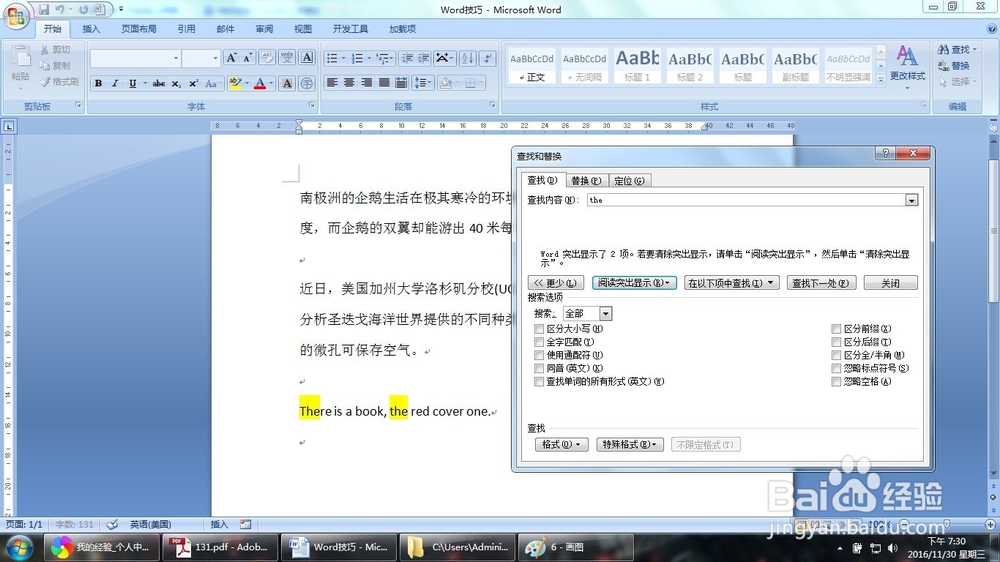
Task: Apply the 标题 1 style
Action: coord(637,65)
